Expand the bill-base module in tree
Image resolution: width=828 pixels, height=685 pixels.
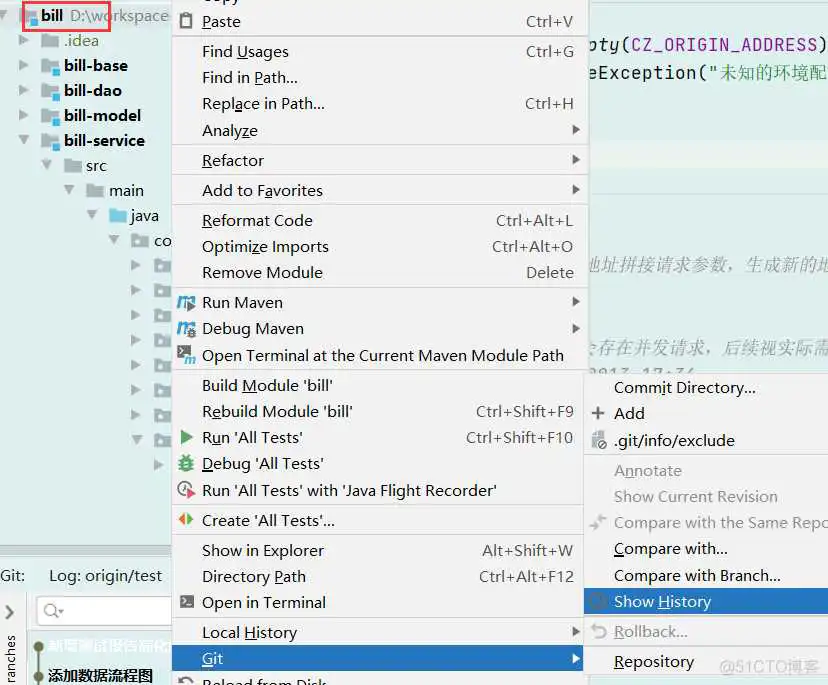(24, 65)
